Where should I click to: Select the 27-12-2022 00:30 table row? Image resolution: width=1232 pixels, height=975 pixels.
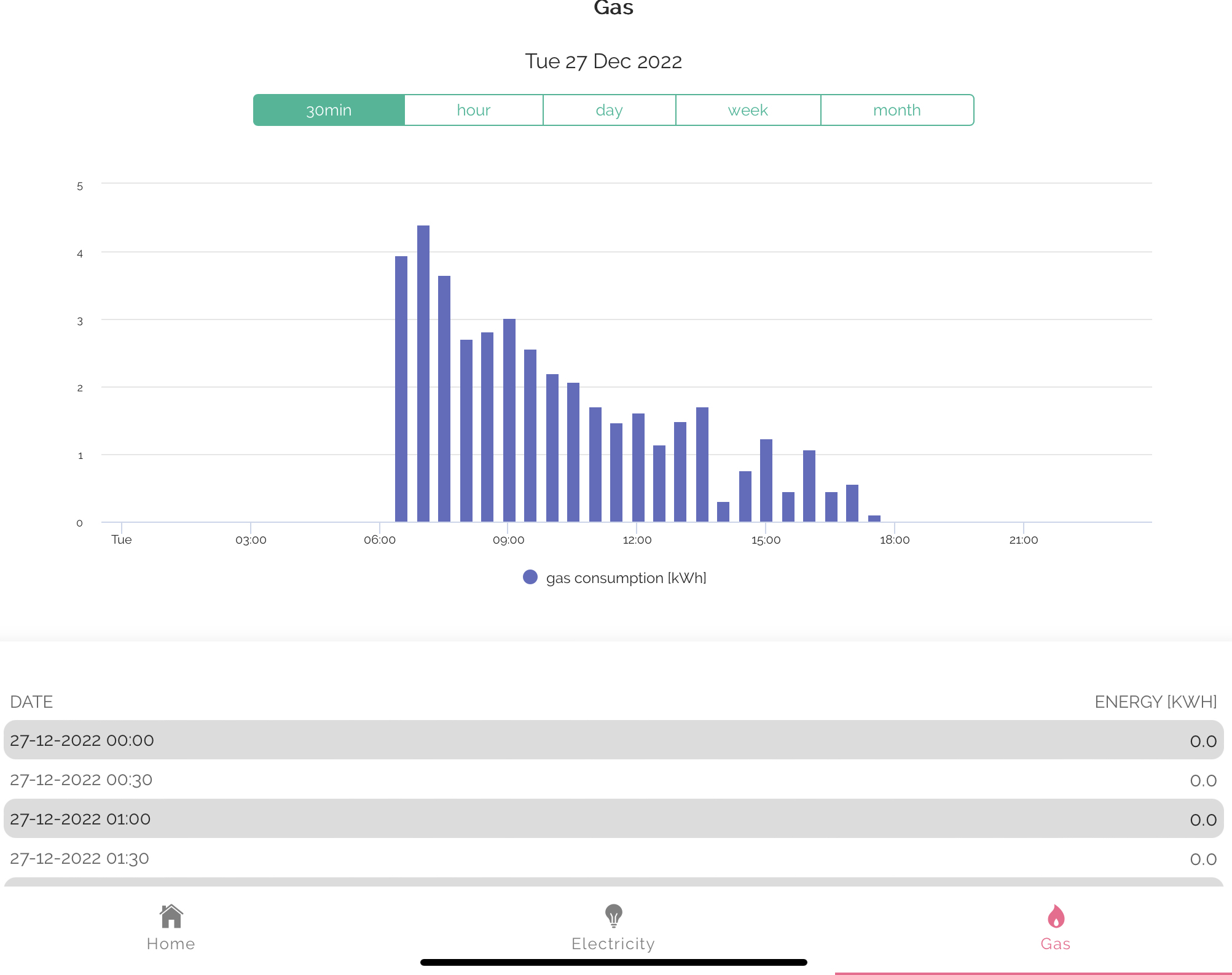613,780
